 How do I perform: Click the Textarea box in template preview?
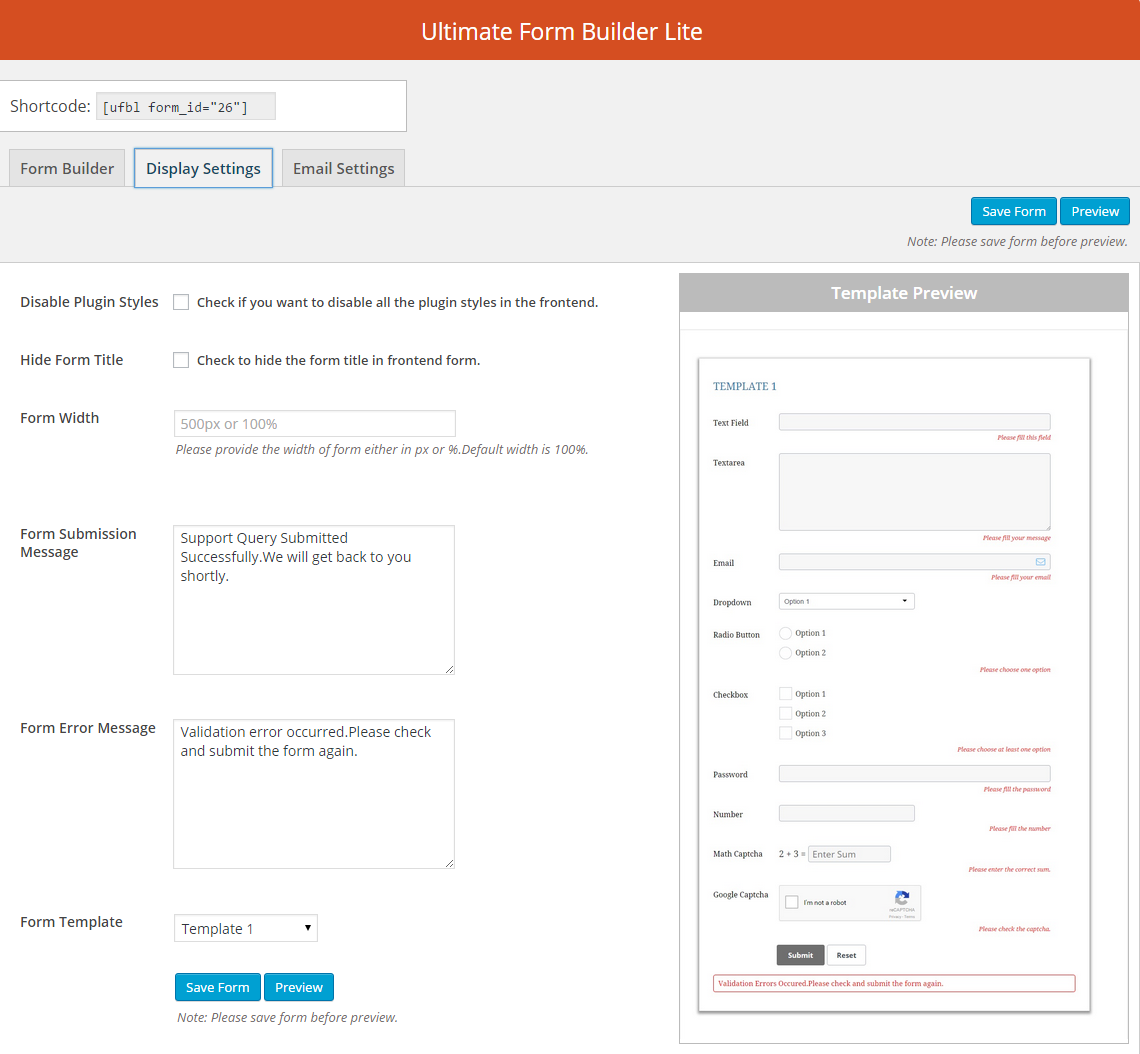coord(915,492)
